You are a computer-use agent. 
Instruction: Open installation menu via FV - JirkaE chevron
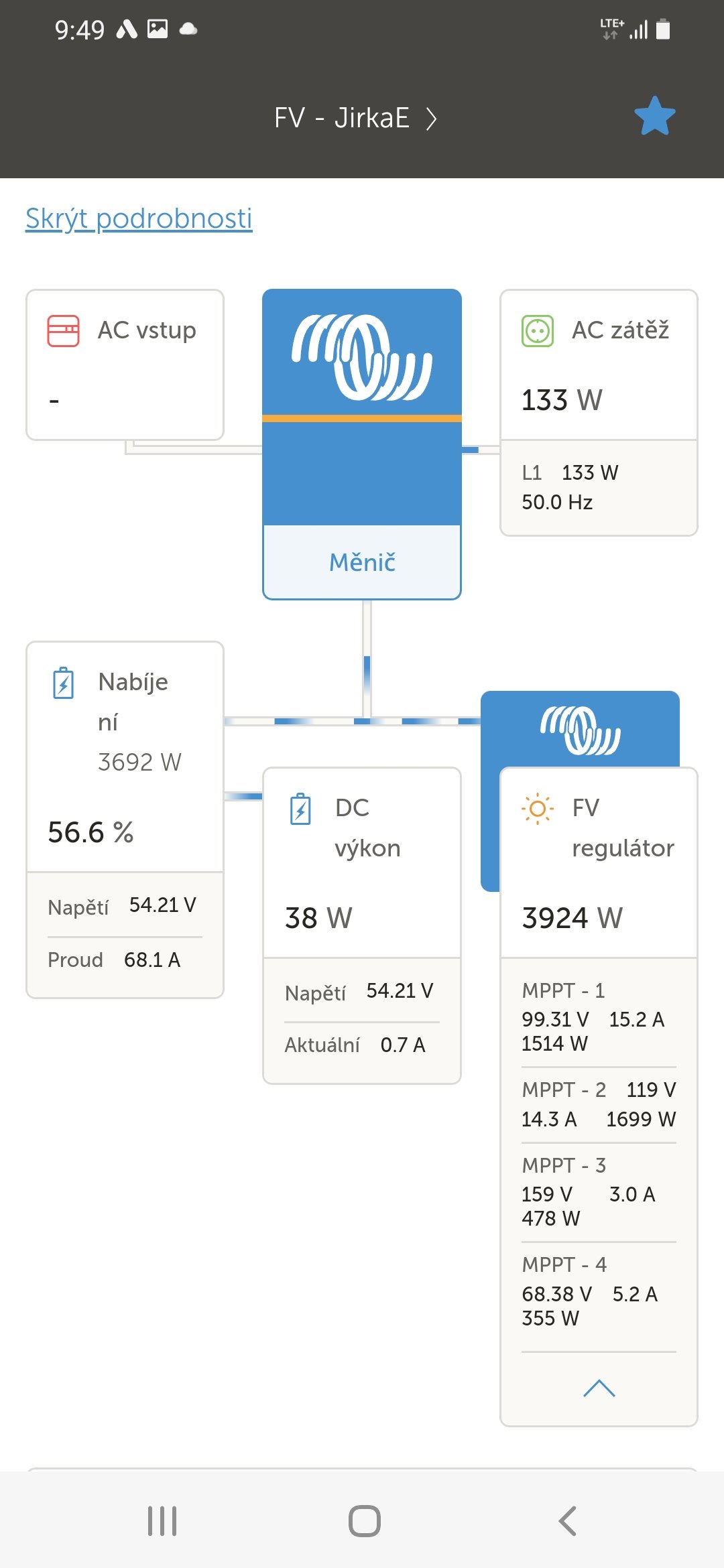click(432, 119)
